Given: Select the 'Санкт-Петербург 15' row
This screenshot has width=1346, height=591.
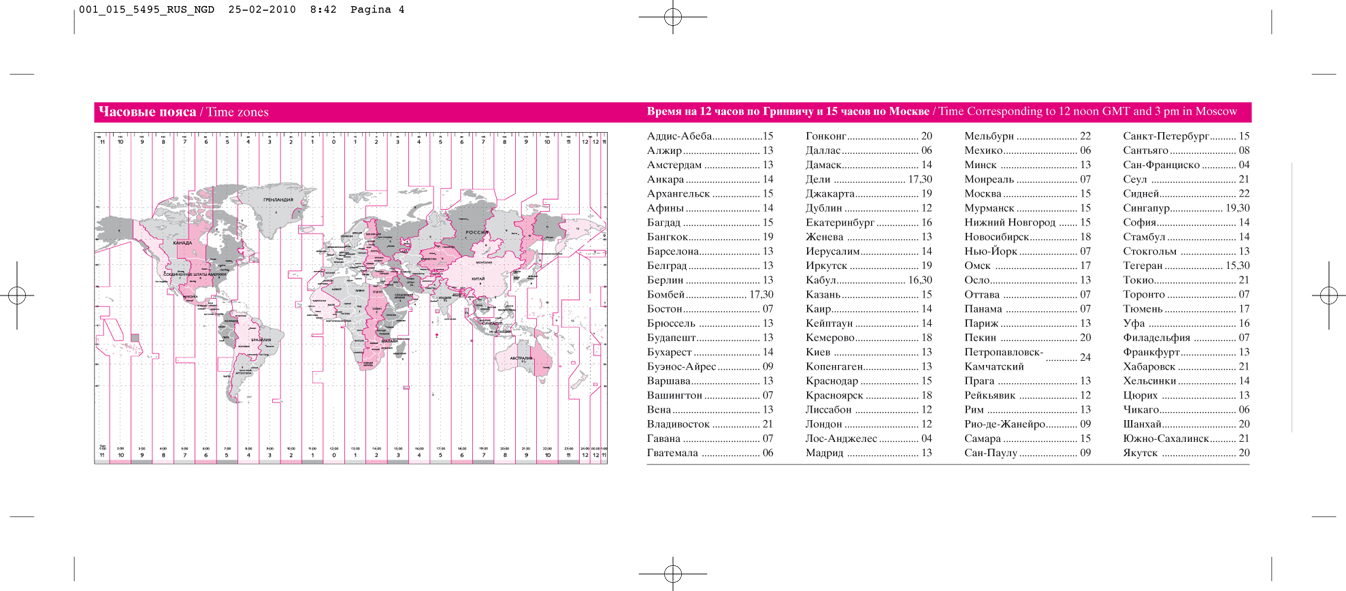Looking at the screenshot, I should (x=1187, y=136).
